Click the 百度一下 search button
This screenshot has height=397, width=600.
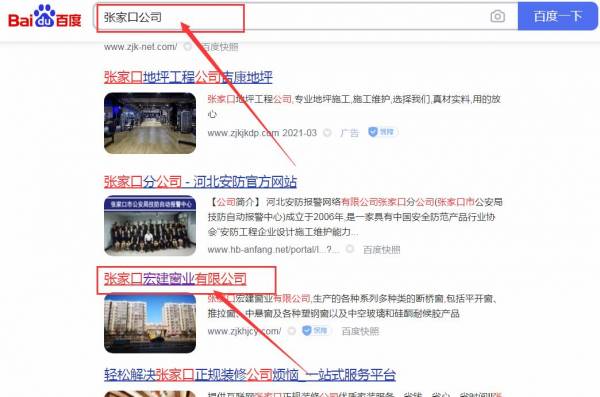click(x=558, y=16)
